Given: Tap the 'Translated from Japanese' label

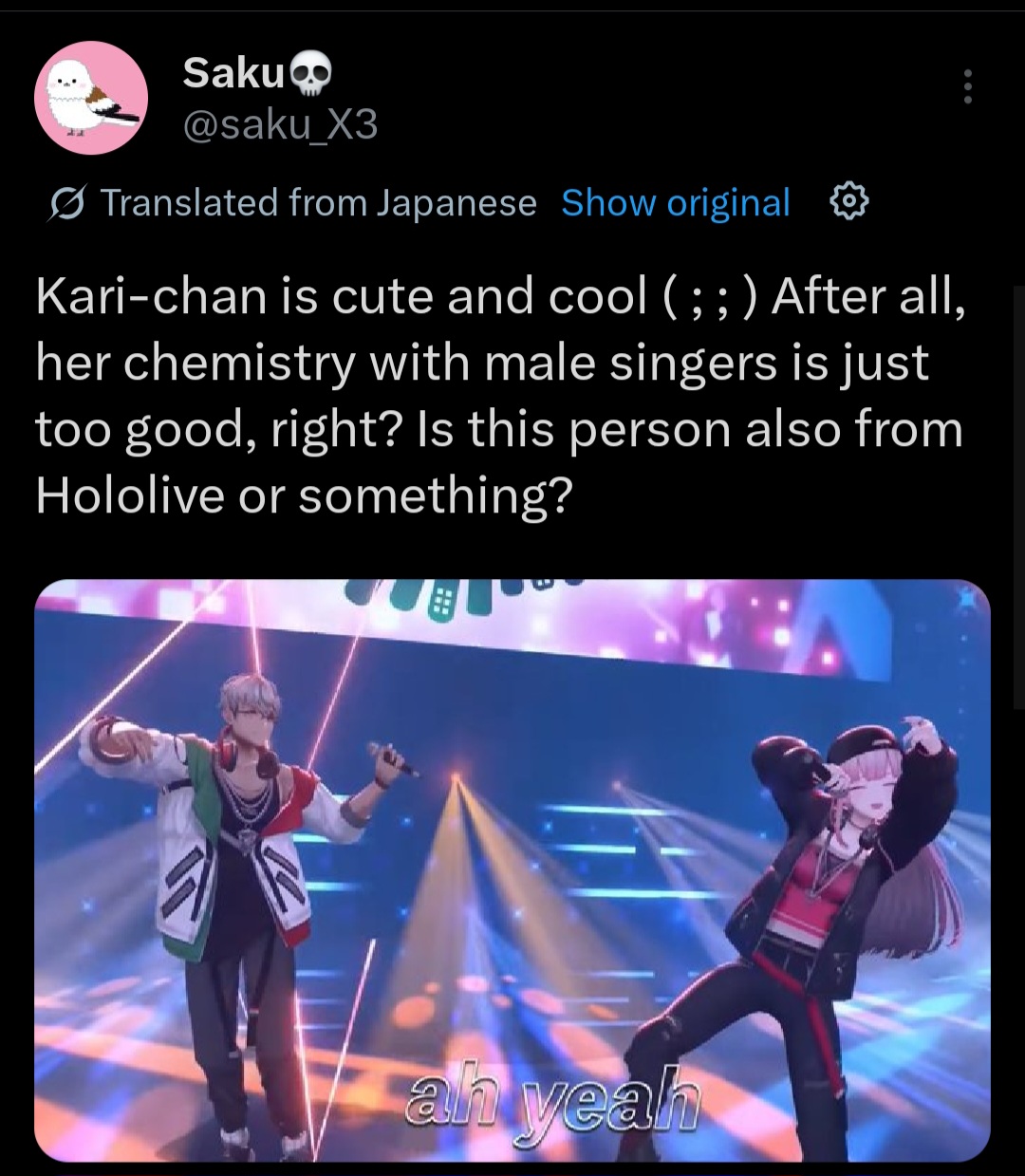Looking at the screenshot, I should click(x=318, y=202).
